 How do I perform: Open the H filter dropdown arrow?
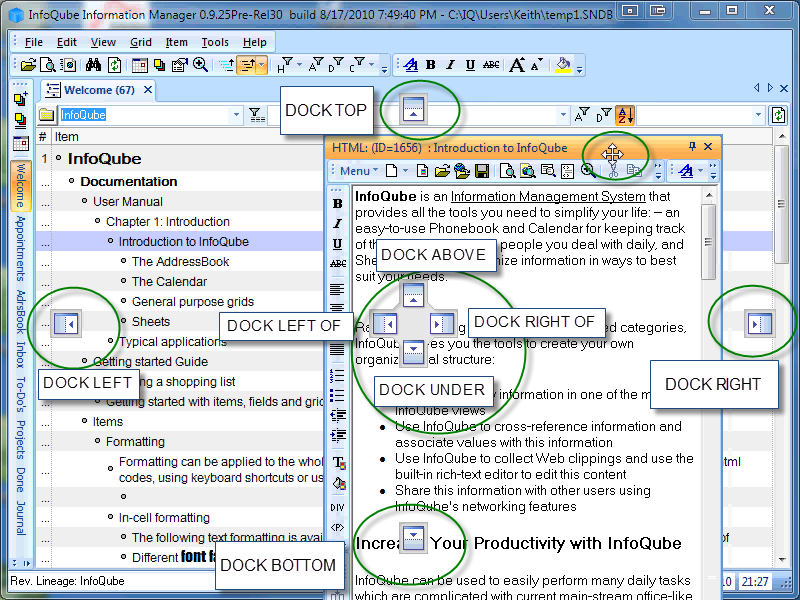tap(299, 65)
